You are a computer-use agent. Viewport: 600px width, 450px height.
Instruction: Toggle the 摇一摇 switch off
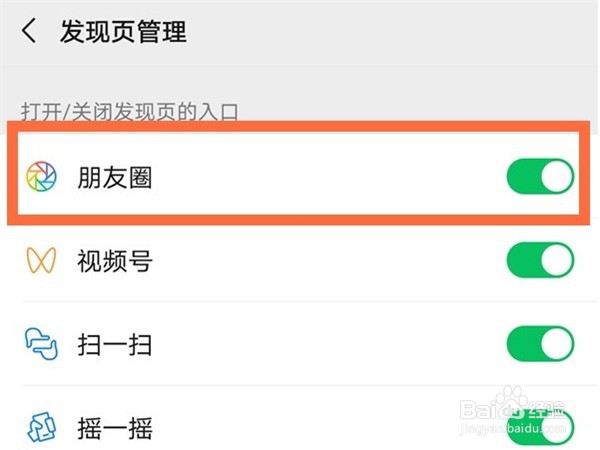coord(540,427)
